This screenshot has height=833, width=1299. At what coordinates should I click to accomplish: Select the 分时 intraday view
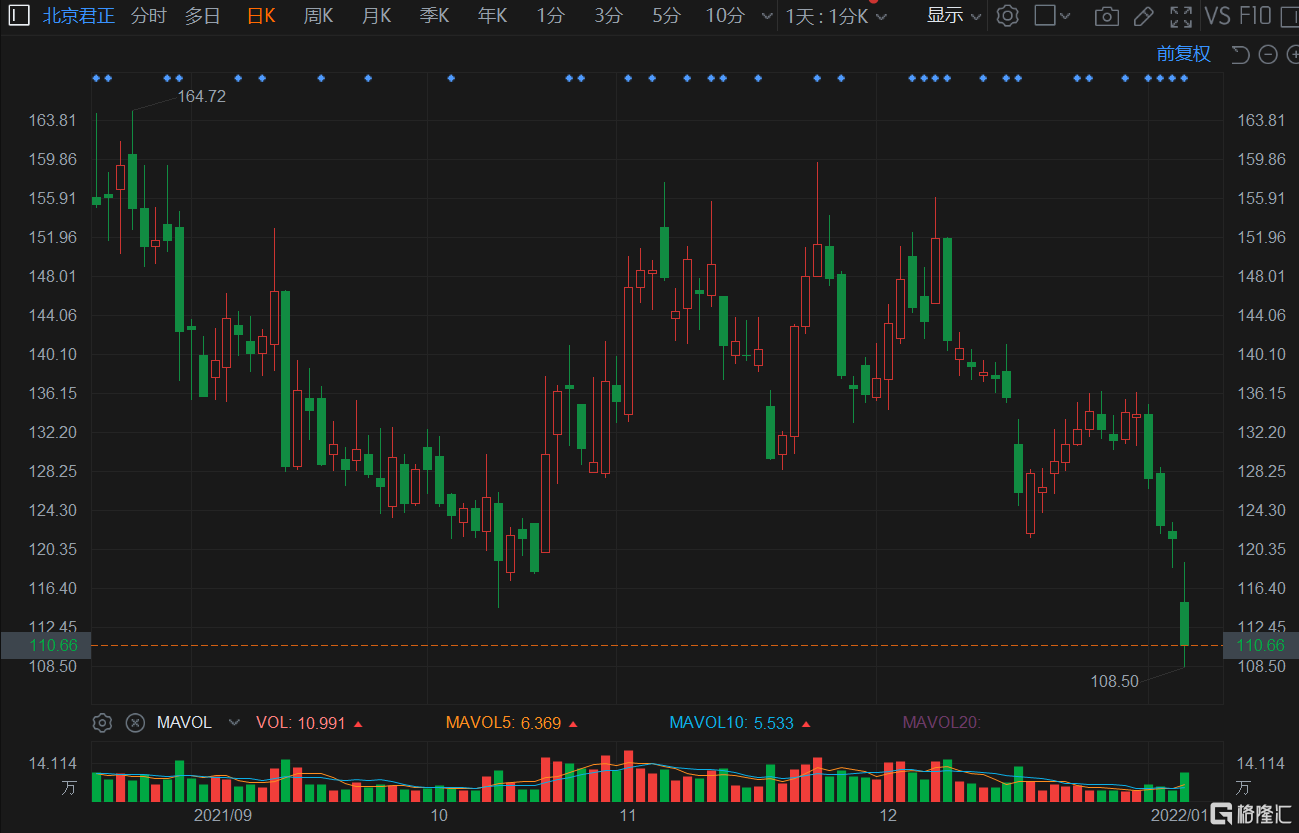point(147,16)
